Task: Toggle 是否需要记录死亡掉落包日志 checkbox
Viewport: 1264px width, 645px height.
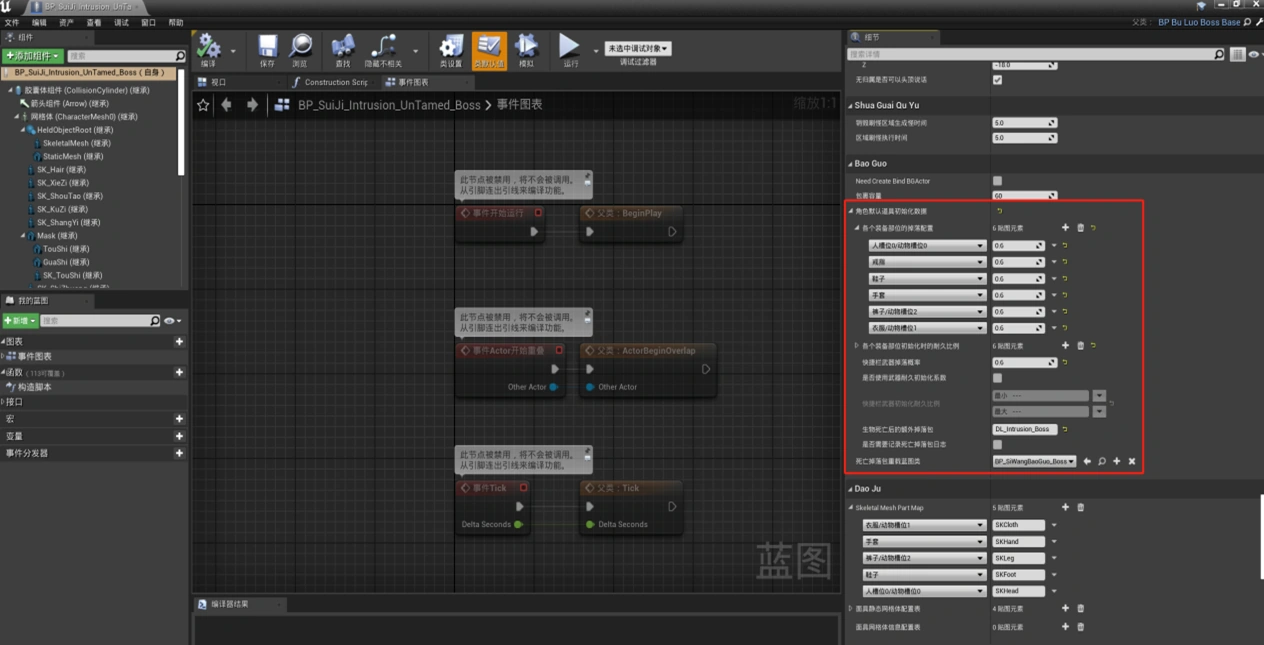Action: [x=997, y=444]
